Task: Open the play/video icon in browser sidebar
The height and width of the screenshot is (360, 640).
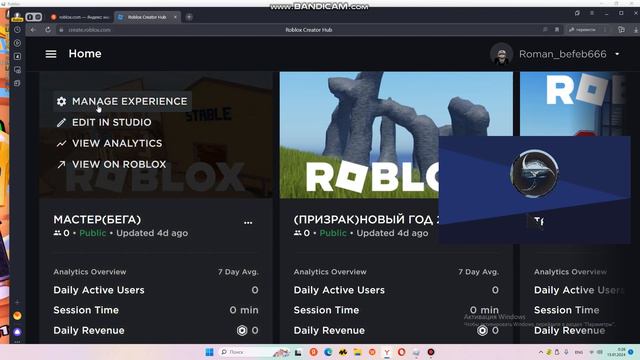Action: (x=17, y=43)
